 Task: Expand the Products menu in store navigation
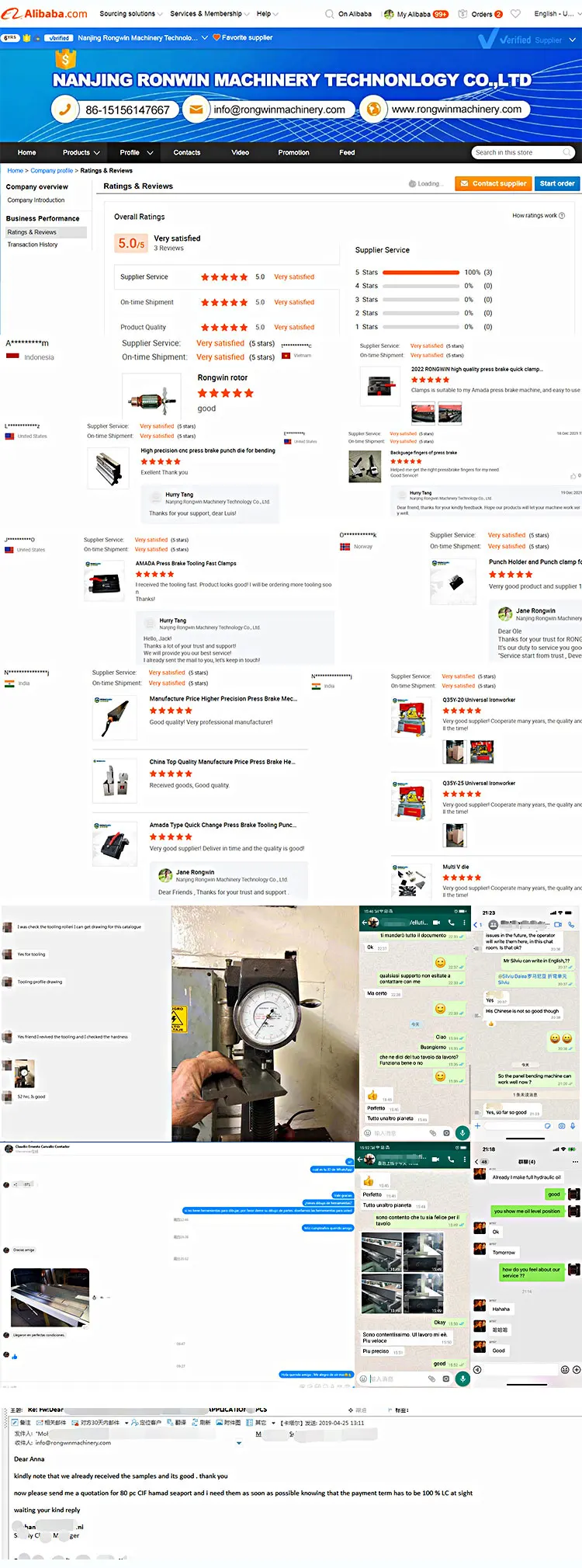(x=81, y=152)
